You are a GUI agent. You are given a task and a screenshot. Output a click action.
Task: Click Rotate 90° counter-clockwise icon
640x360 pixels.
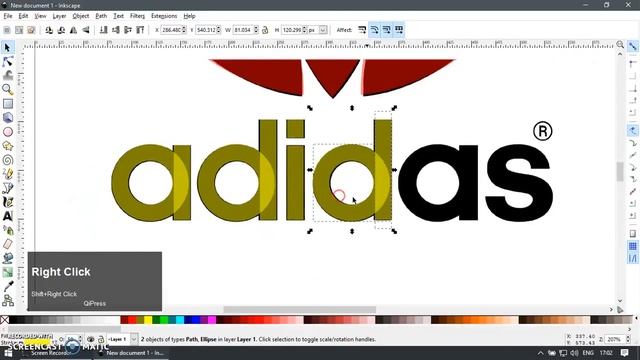[49, 30]
